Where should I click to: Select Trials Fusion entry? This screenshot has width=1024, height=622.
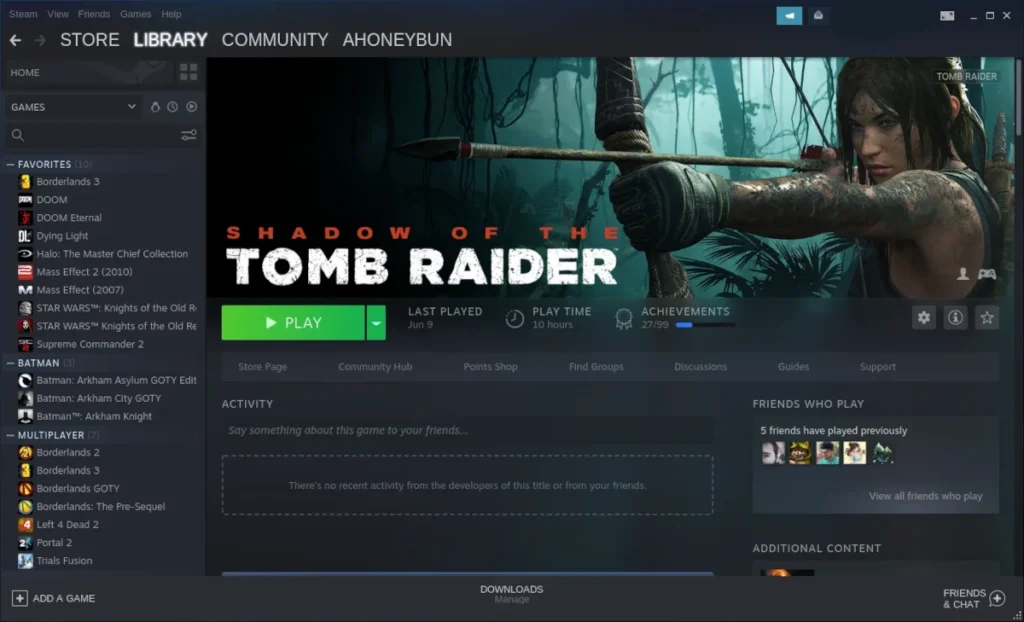tap(64, 561)
